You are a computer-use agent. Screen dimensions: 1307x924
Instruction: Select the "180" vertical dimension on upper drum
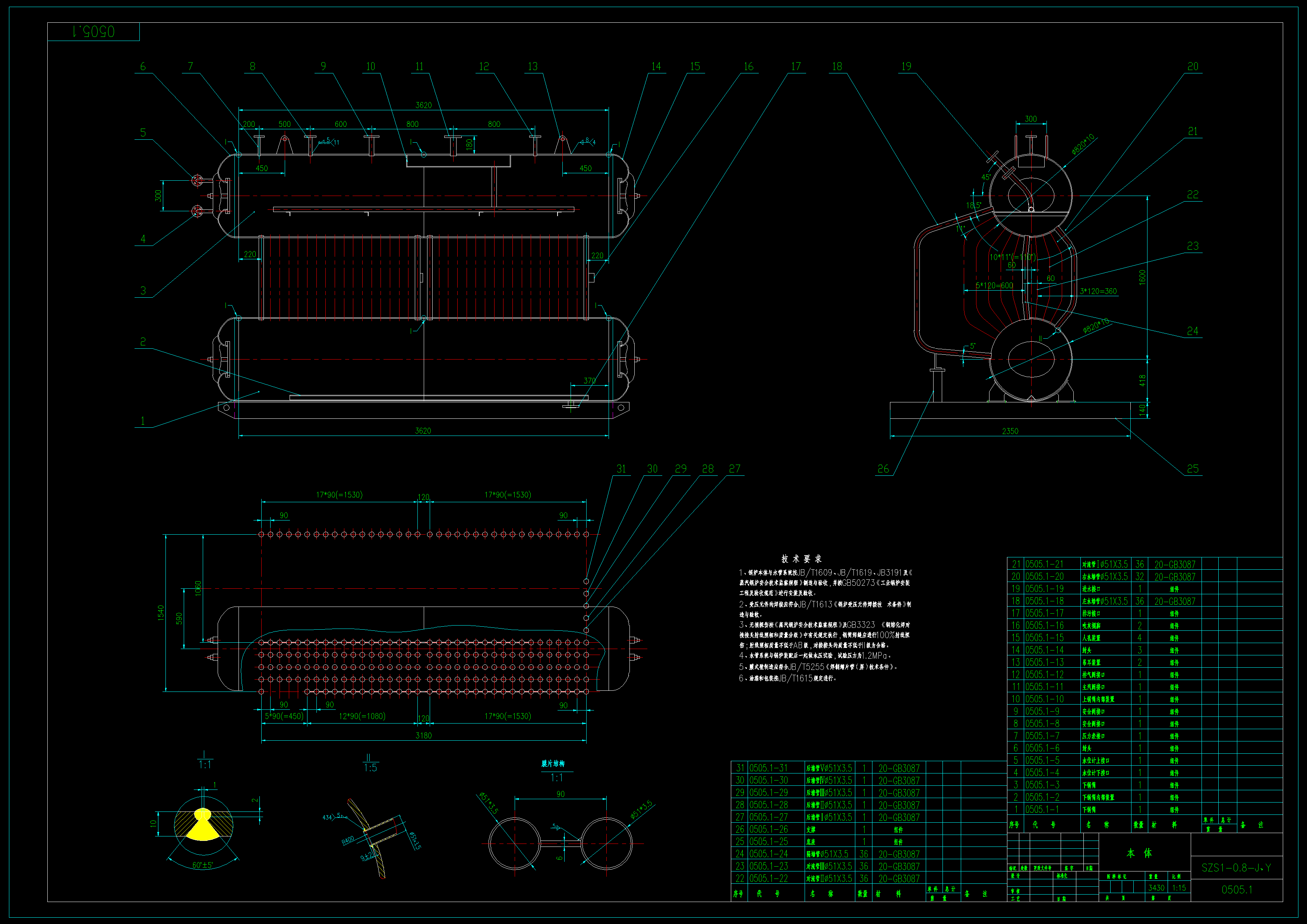click(469, 144)
